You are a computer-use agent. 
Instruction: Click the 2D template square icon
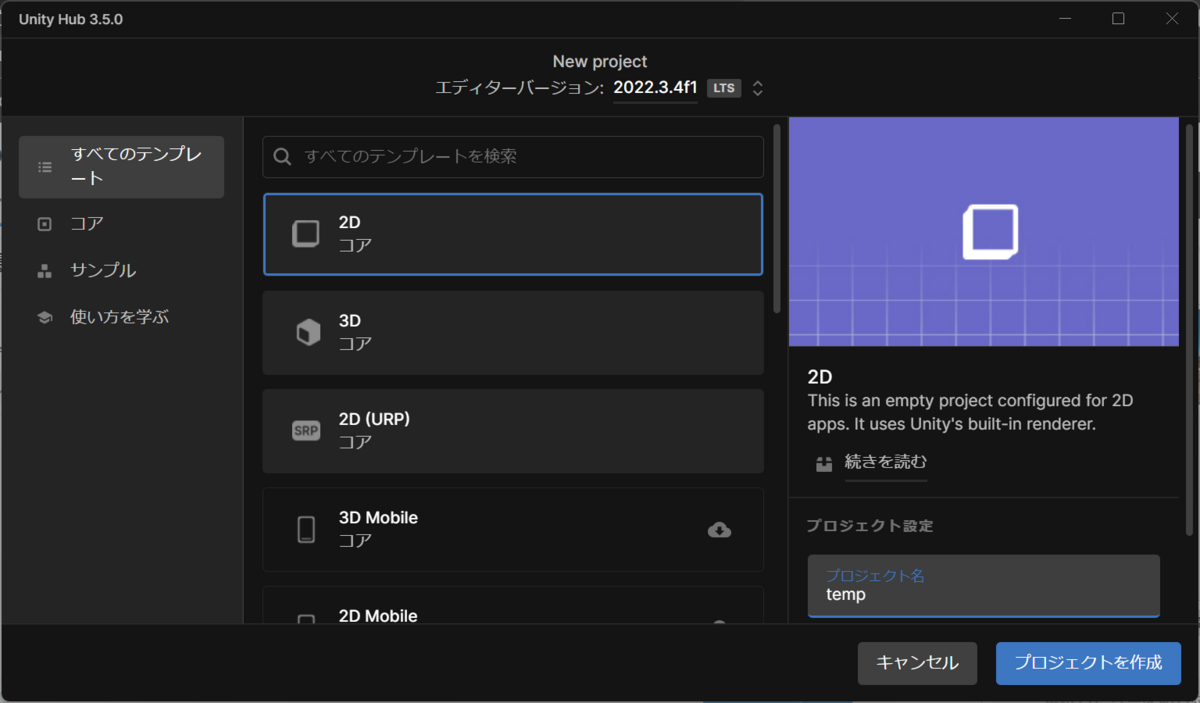coord(306,234)
